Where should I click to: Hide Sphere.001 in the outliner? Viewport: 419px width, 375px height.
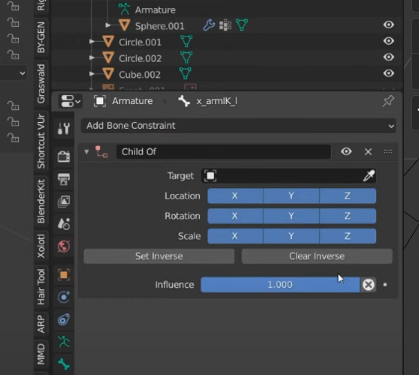pyautogui.click(x=389, y=25)
